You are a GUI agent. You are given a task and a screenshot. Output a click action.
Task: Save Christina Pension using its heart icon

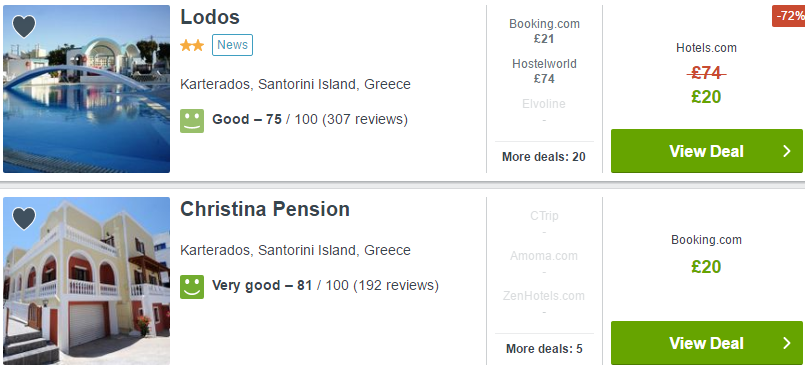point(24,219)
